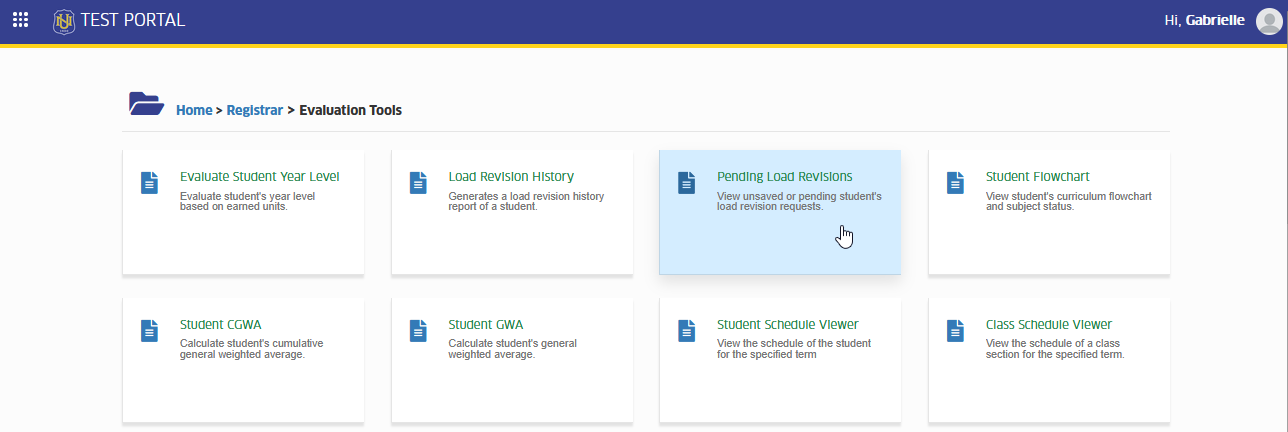Click document icon for Load Revision History
Viewport: 1288px width, 432px height.
click(418, 183)
